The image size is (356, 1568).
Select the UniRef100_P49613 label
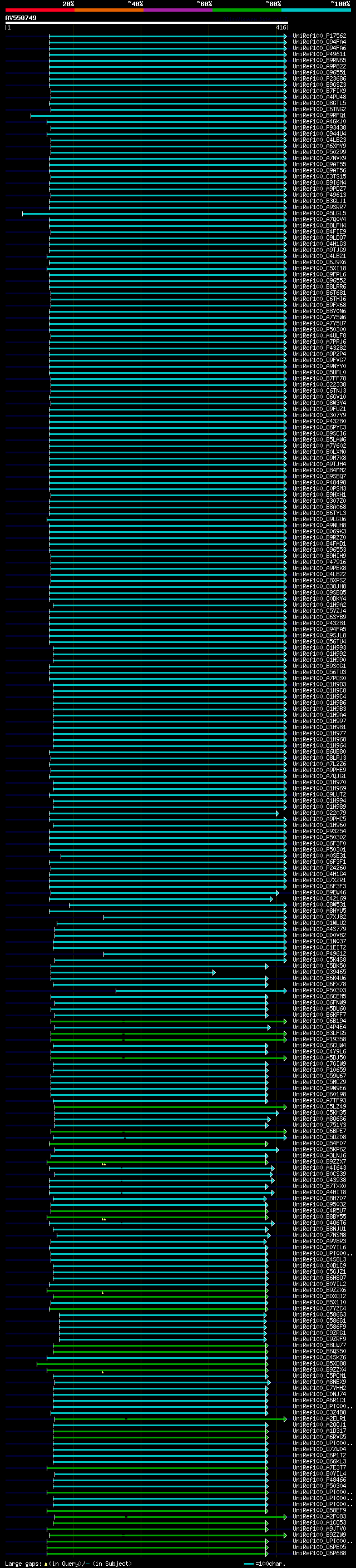tap(319, 195)
